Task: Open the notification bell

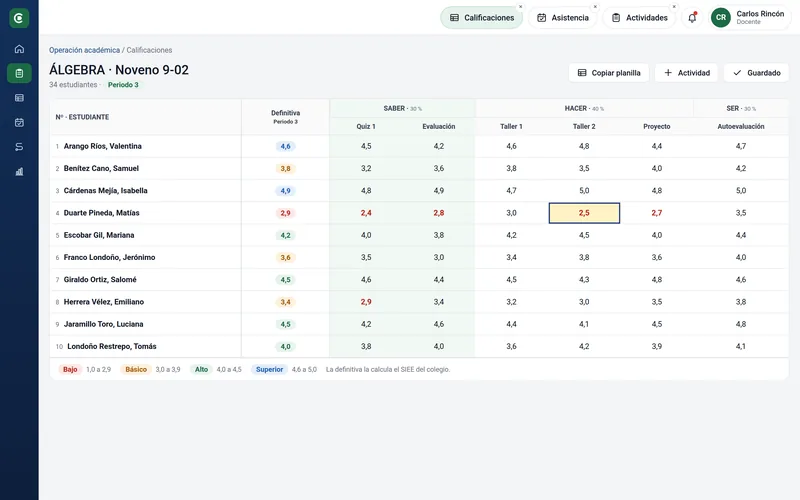Action: 692,18
